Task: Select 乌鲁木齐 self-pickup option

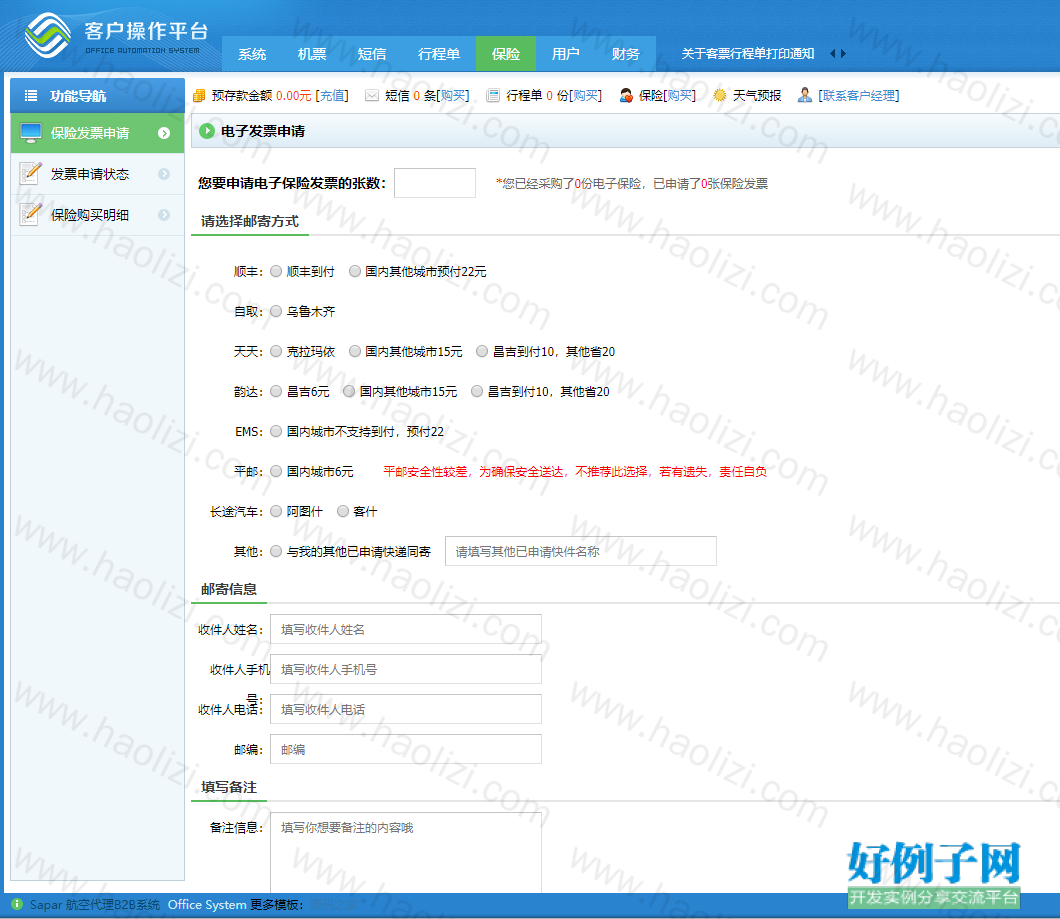Action: pyautogui.click(x=276, y=311)
